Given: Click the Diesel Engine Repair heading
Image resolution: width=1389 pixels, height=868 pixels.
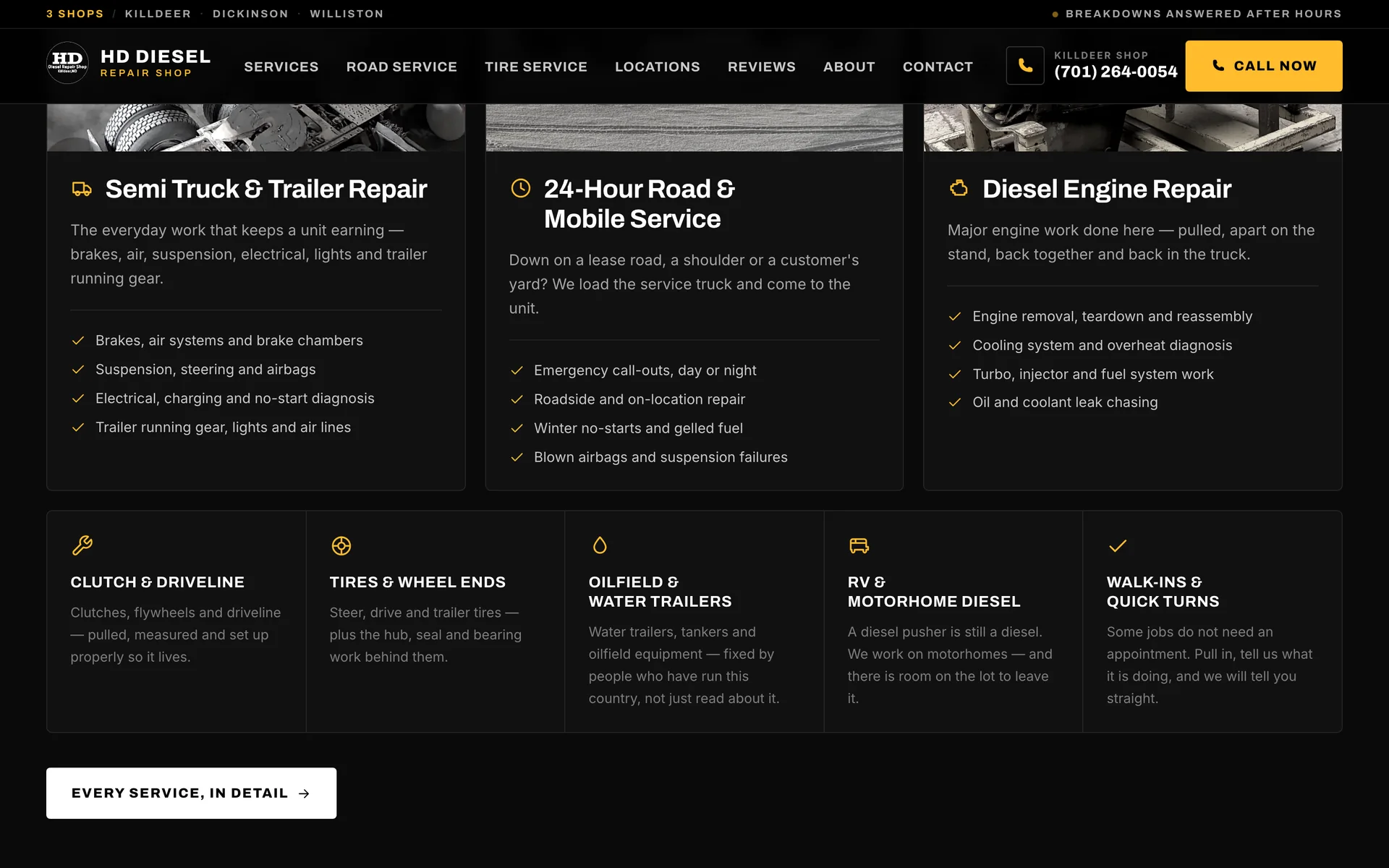Looking at the screenshot, I should coord(1106,189).
